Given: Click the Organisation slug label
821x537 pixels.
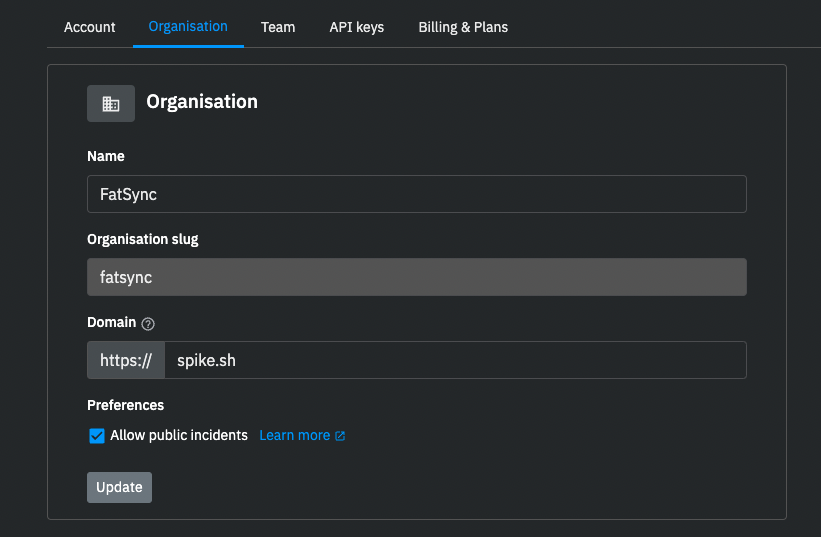Looking at the screenshot, I should [142, 239].
